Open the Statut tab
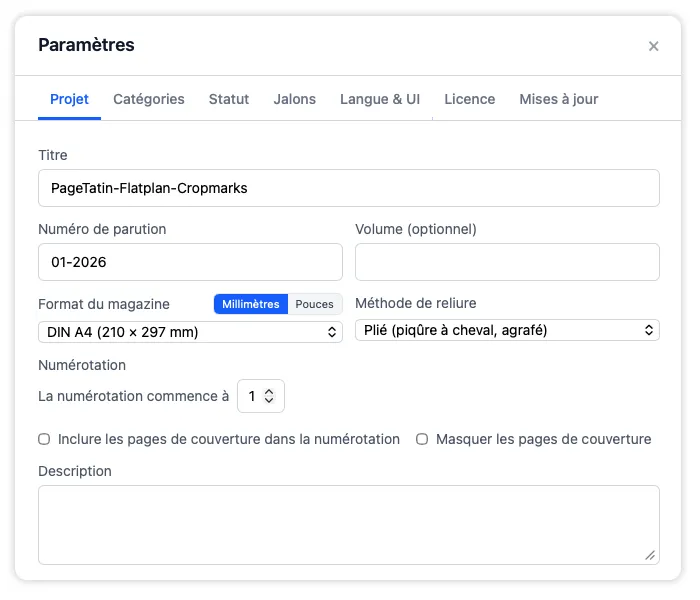700x600 pixels. pos(229,99)
